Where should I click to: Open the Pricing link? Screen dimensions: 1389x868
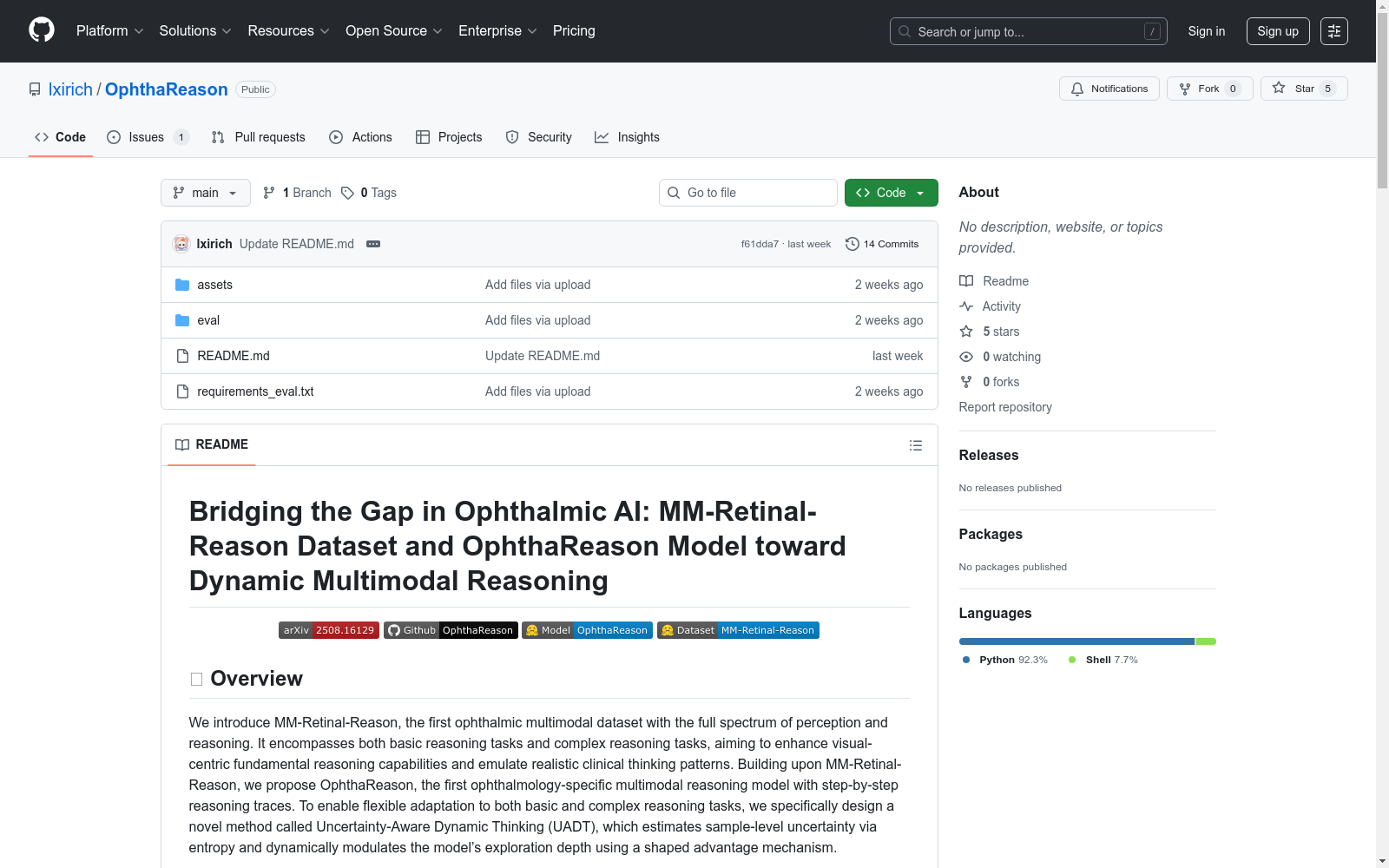(574, 31)
